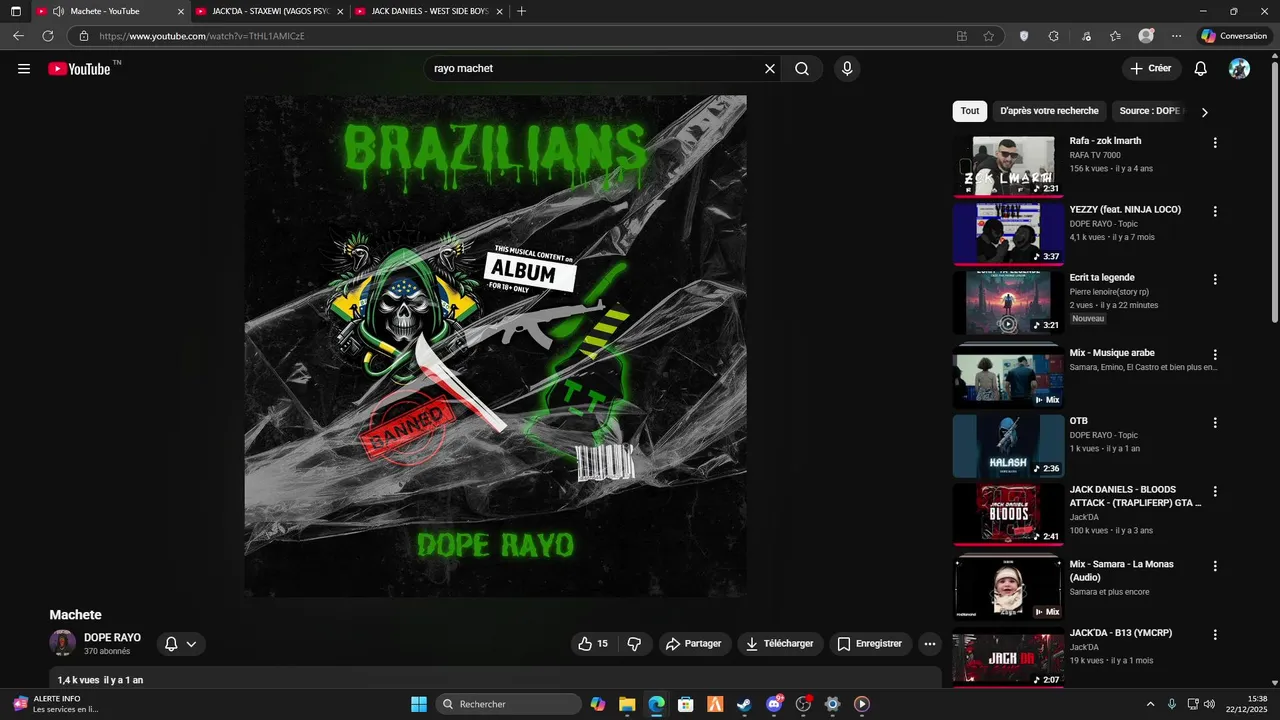Open options menu for JACK DANIELS - BLOODS ATTACK
1280x720 pixels.
(1215, 492)
